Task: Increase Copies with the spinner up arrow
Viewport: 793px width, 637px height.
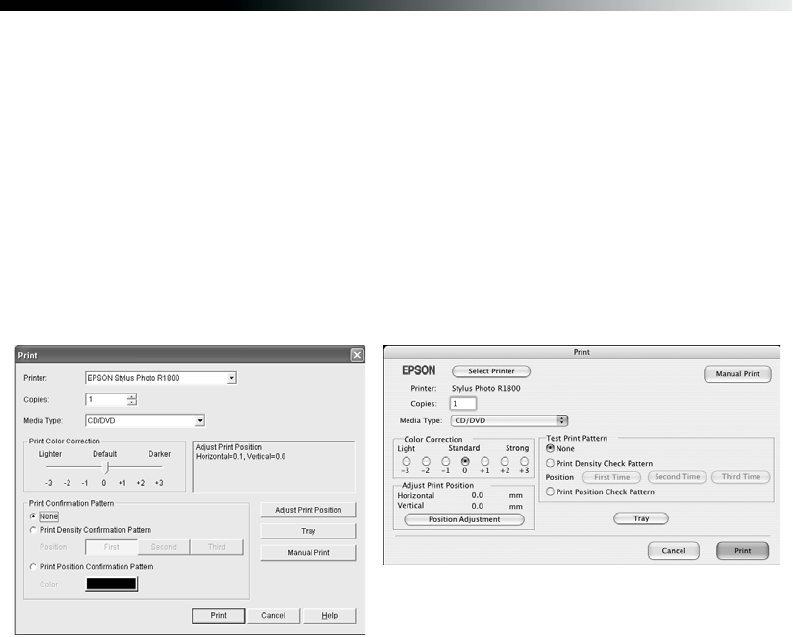Action: coord(132,396)
